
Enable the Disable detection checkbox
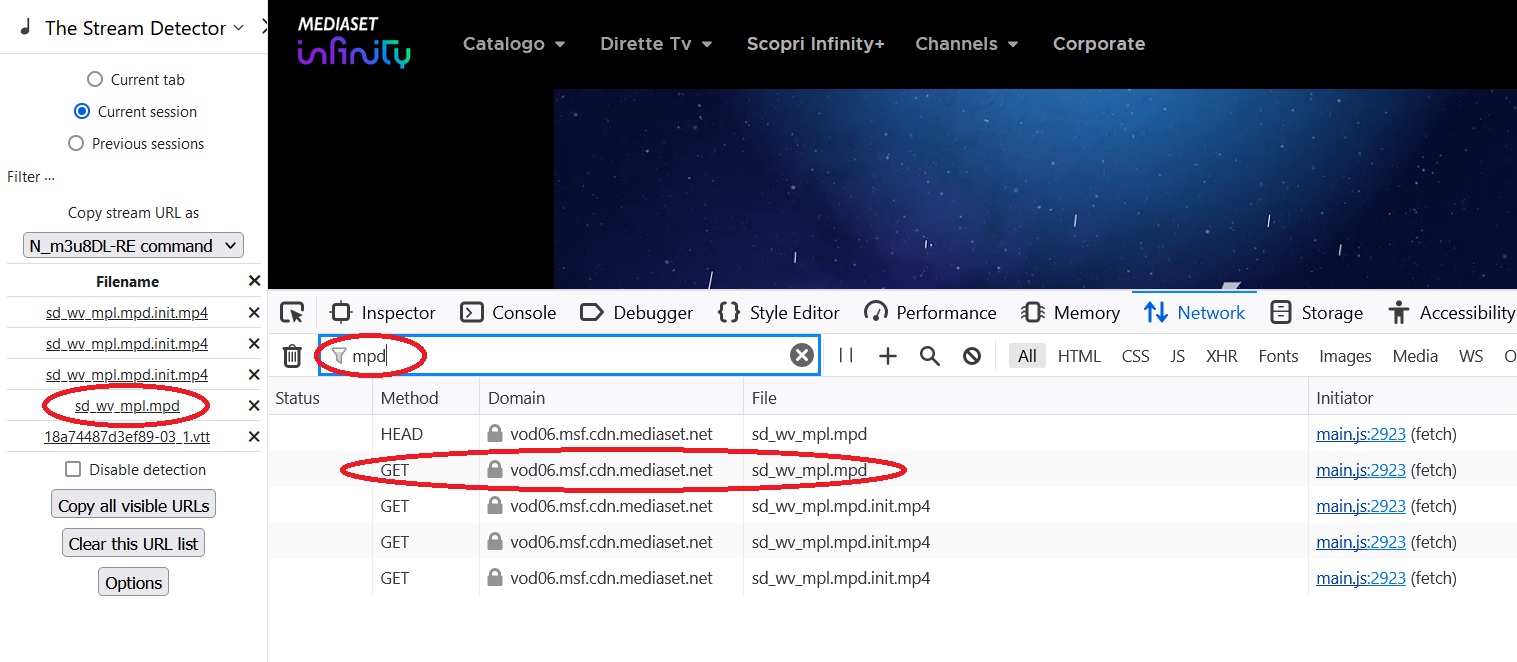[x=73, y=470]
